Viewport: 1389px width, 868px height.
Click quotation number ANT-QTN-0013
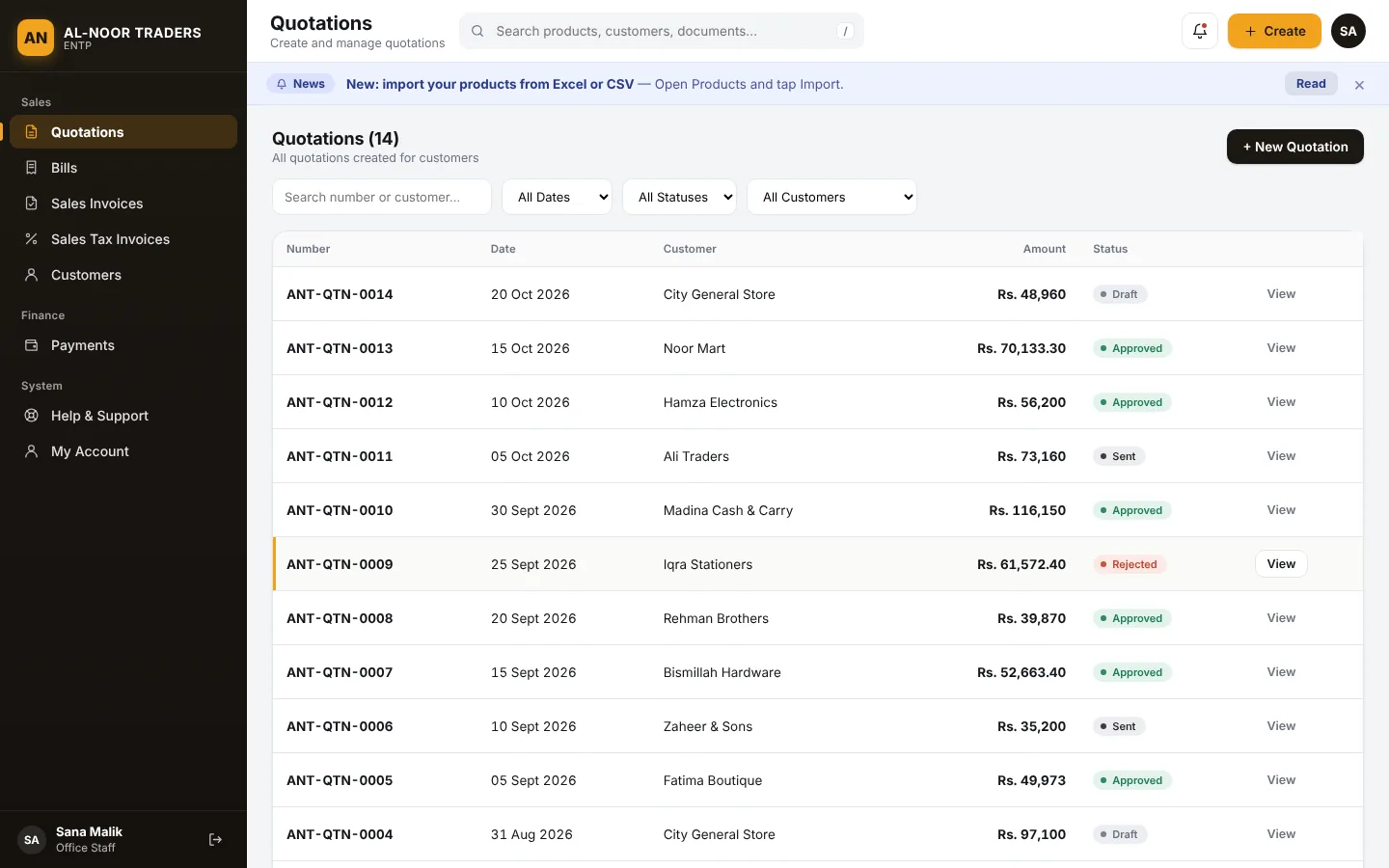pyautogui.click(x=340, y=348)
